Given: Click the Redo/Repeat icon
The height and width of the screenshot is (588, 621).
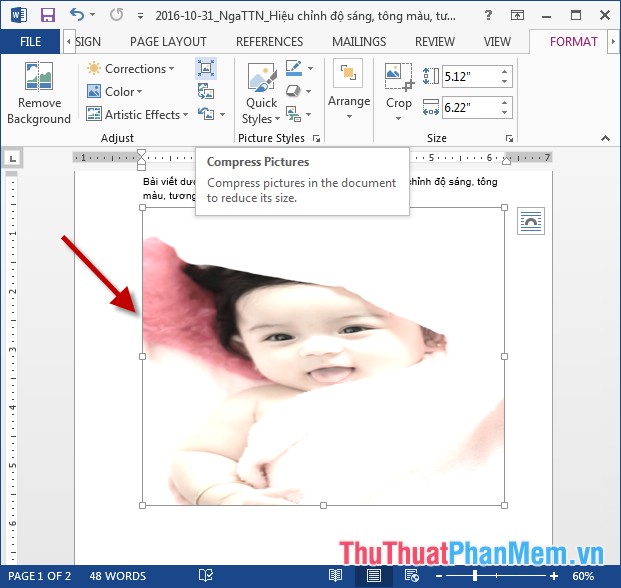Looking at the screenshot, I should pyautogui.click(x=116, y=15).
